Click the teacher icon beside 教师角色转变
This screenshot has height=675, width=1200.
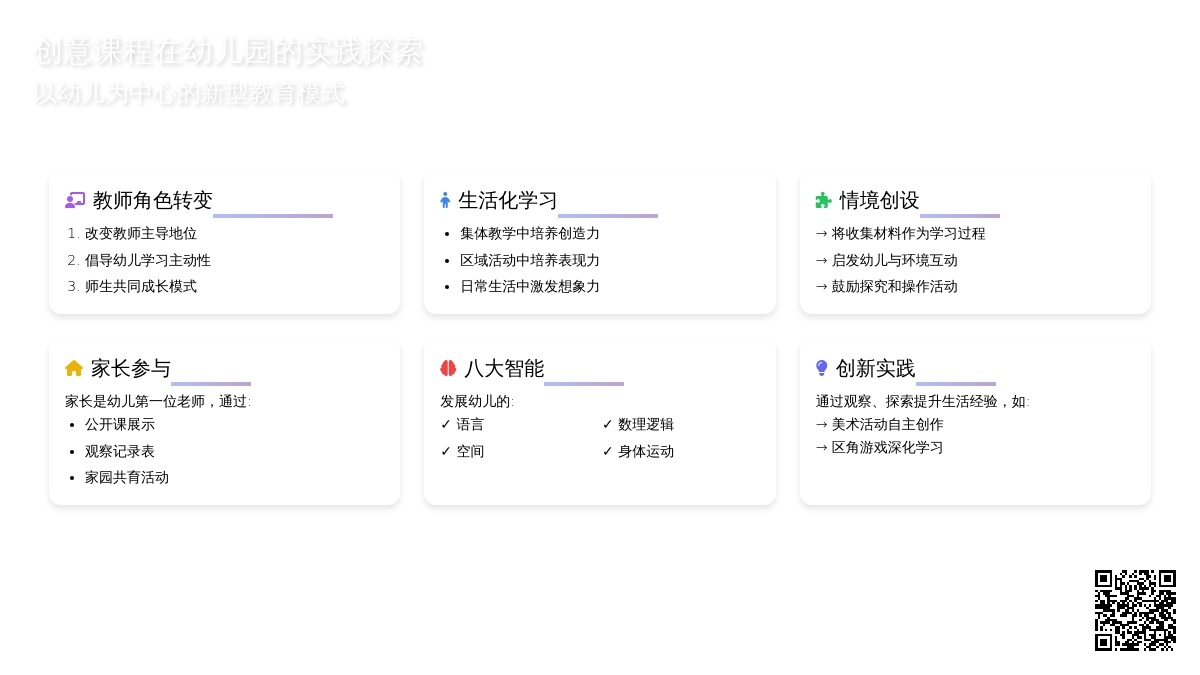75,200
